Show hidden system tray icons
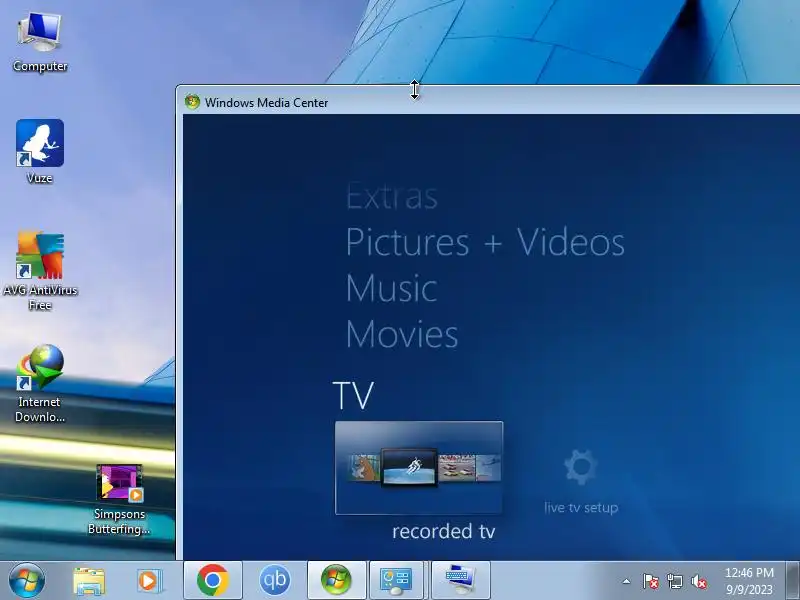Viewport: 800px width, 600px height. (626, 581)
